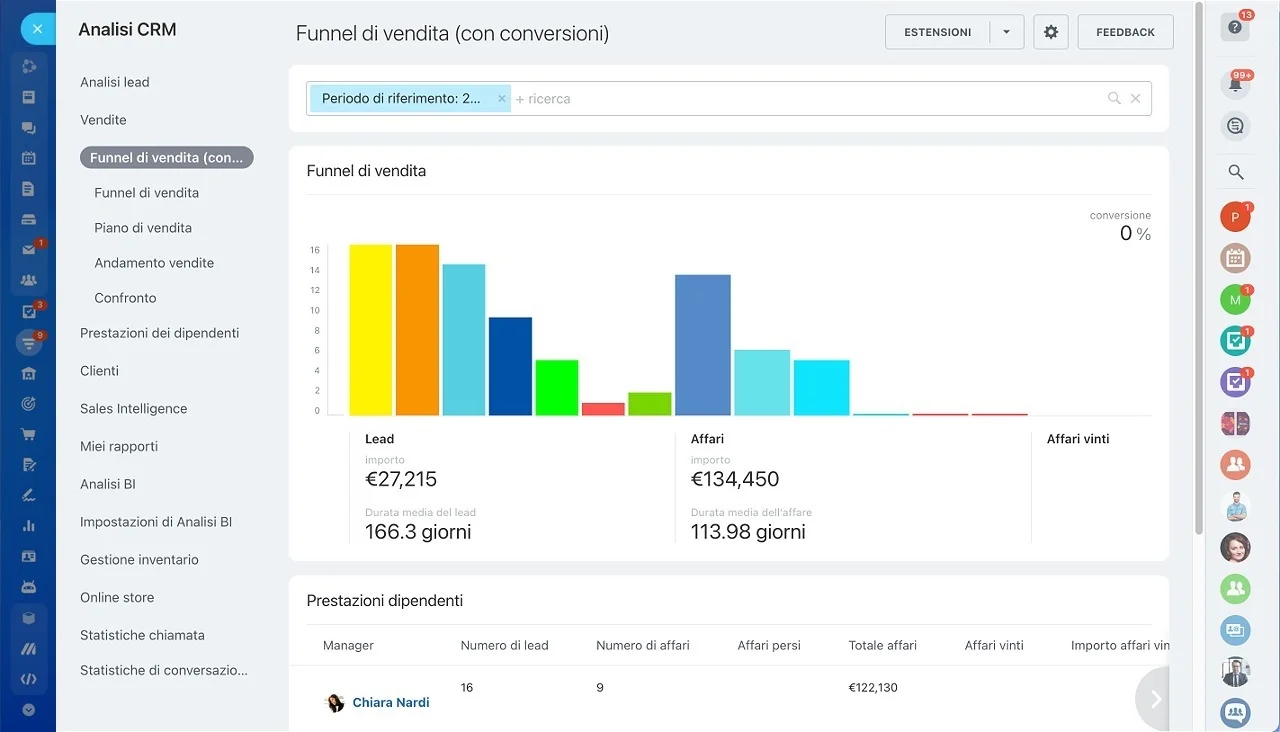Open Chiara Nardi manager profile link

click(391, 703)
